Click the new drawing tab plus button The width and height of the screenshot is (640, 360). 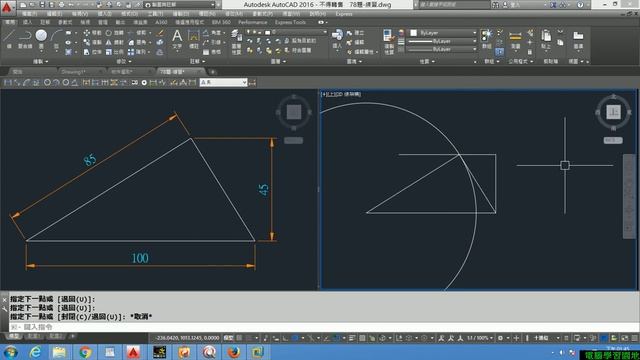[x=213, y=71]
